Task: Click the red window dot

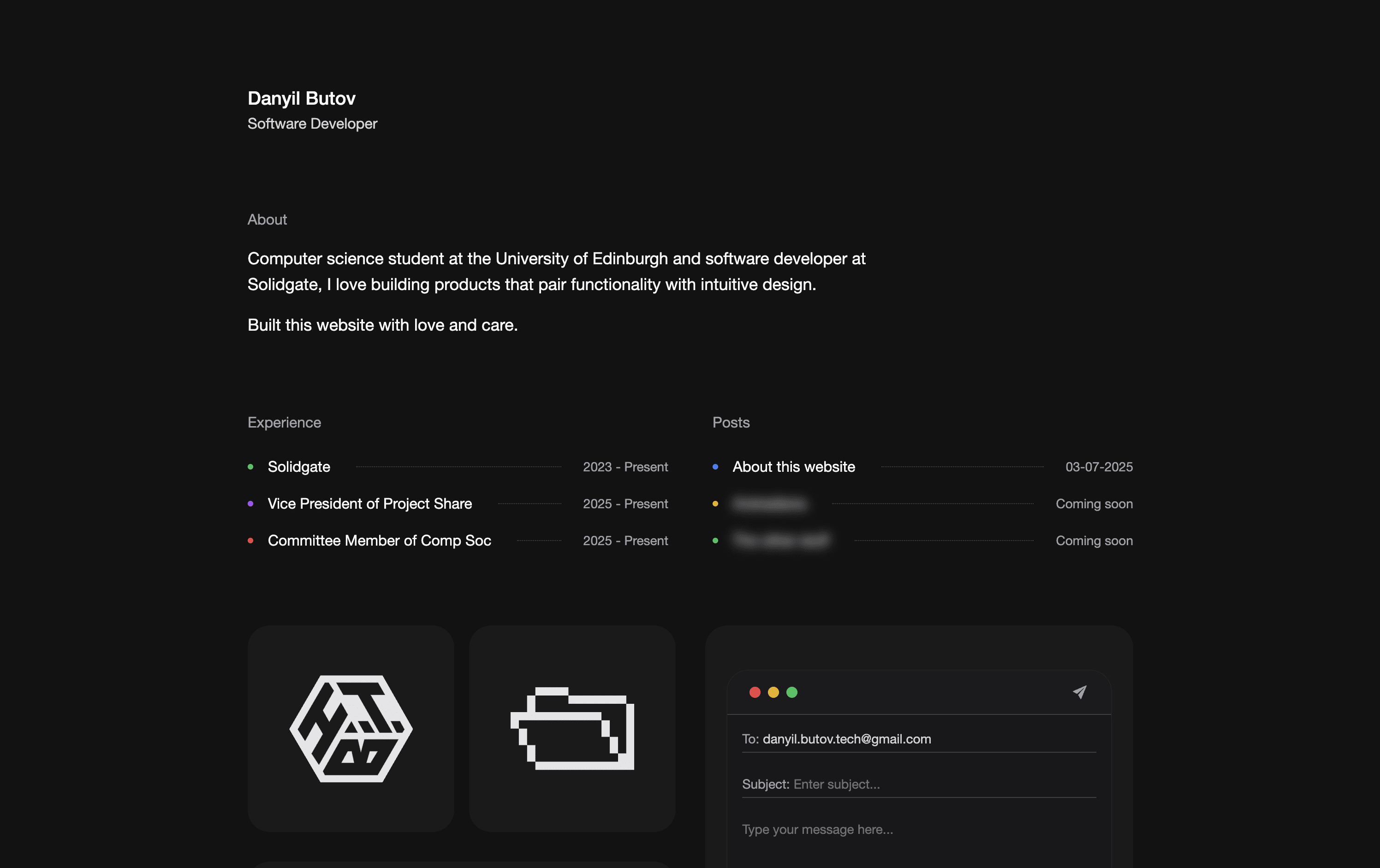Action: (x=755, y=692)
